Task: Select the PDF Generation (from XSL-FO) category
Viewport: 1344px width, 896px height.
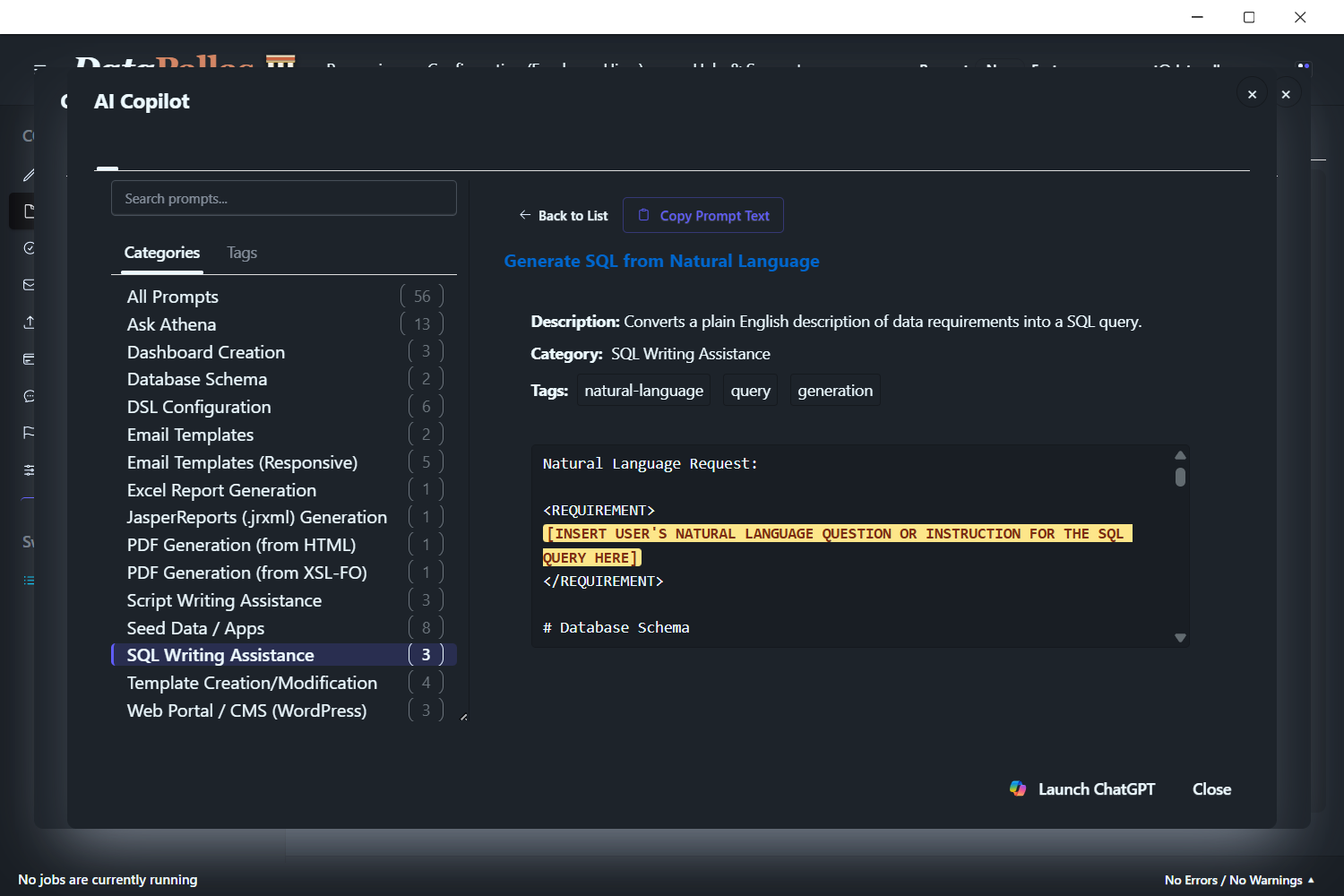Action: pyautogui.click(x=284, y=573)
